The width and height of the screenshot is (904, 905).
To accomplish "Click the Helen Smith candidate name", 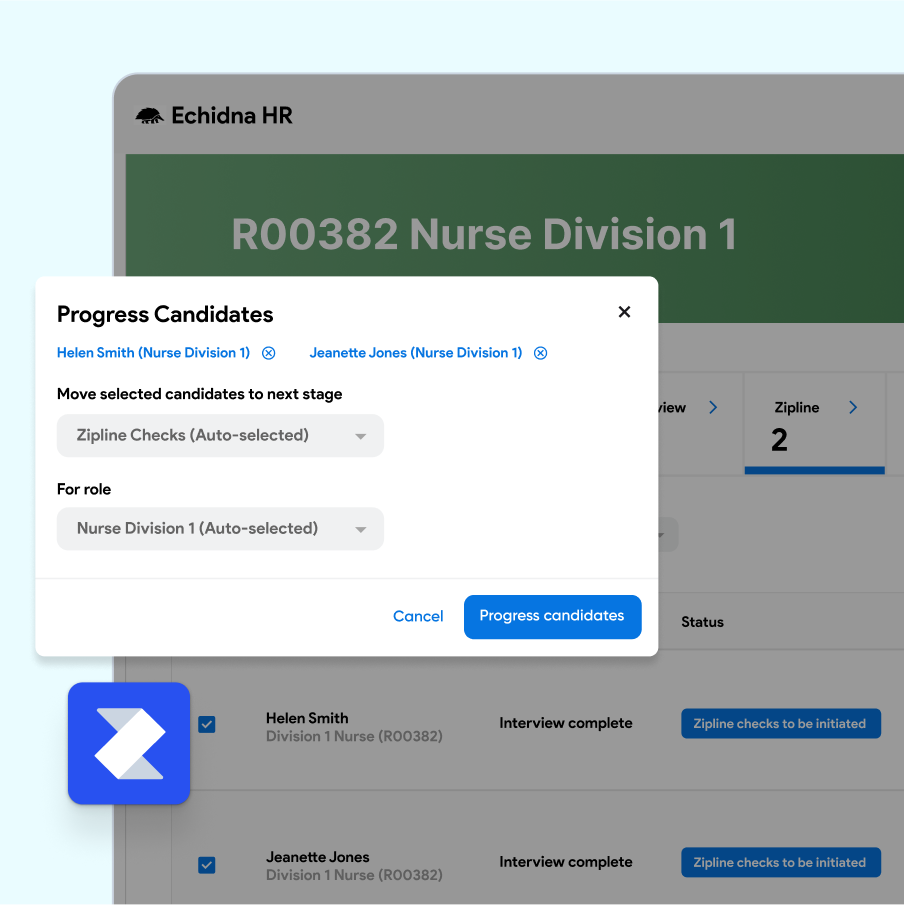I will pyautogui.click(x=307, y=718).
